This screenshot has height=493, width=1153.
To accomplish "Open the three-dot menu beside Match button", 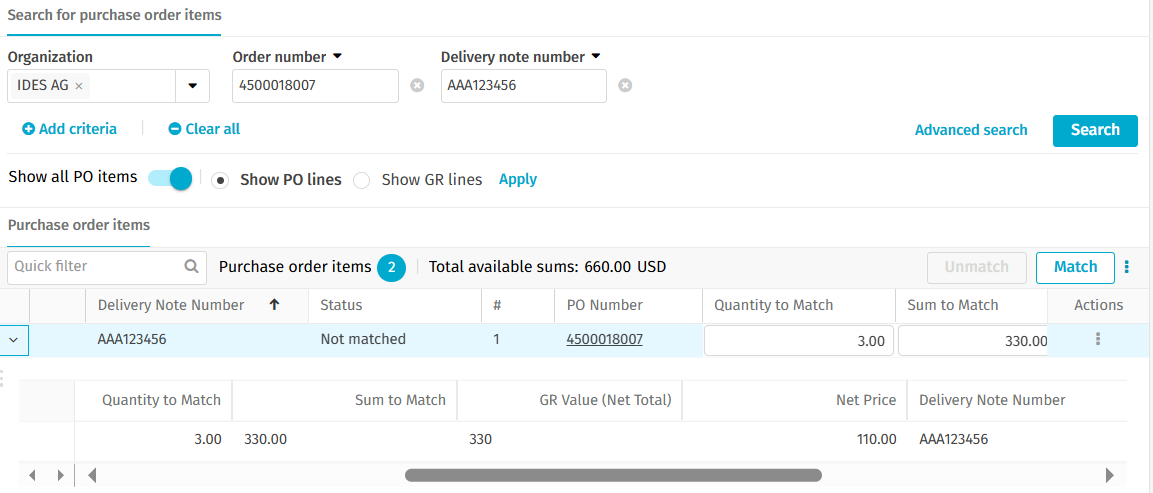I will click(1127, 267).
